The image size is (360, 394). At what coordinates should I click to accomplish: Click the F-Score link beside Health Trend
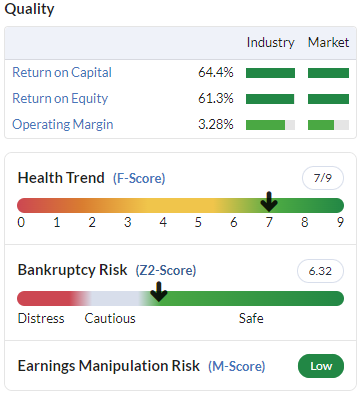[x=139, y=178]
